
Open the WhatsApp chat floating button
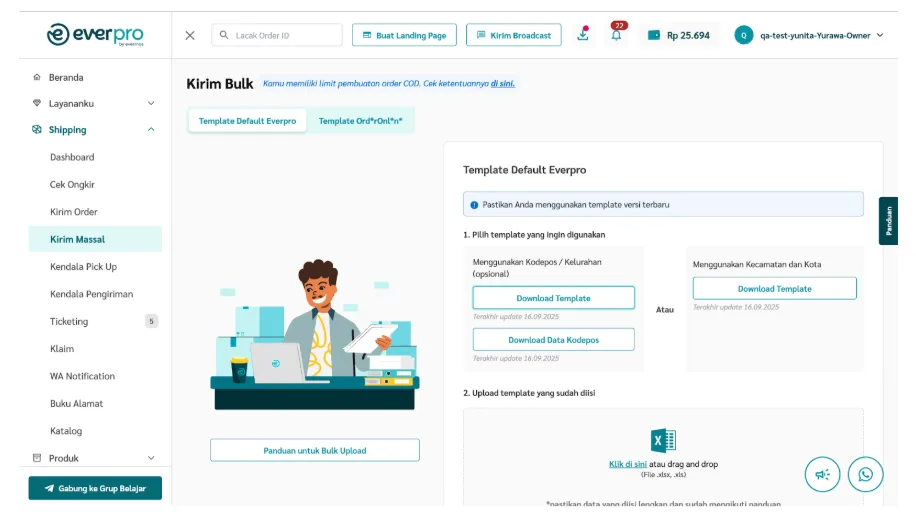pos(865,474)
